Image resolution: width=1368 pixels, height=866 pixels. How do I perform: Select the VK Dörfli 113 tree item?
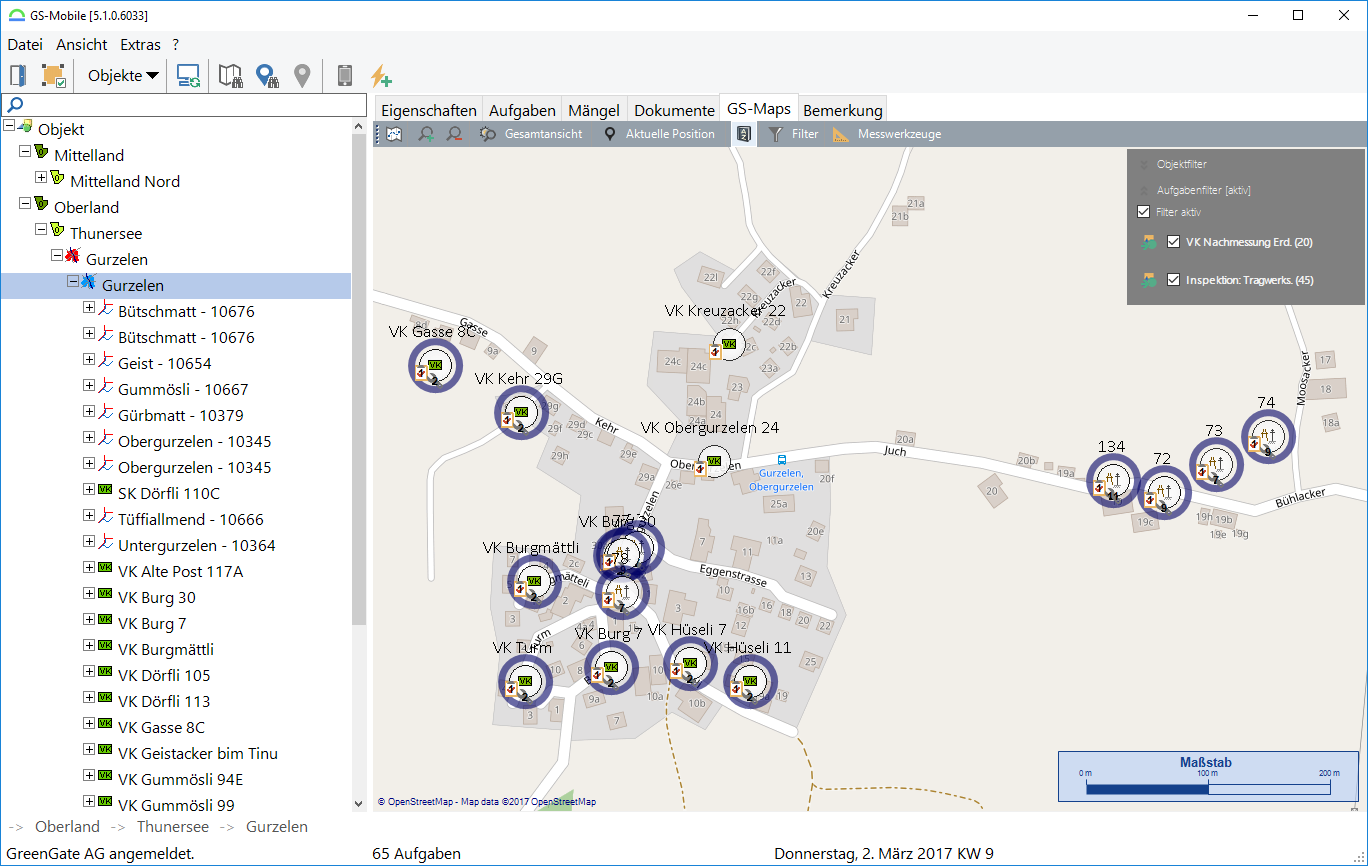tap(164, 701)
